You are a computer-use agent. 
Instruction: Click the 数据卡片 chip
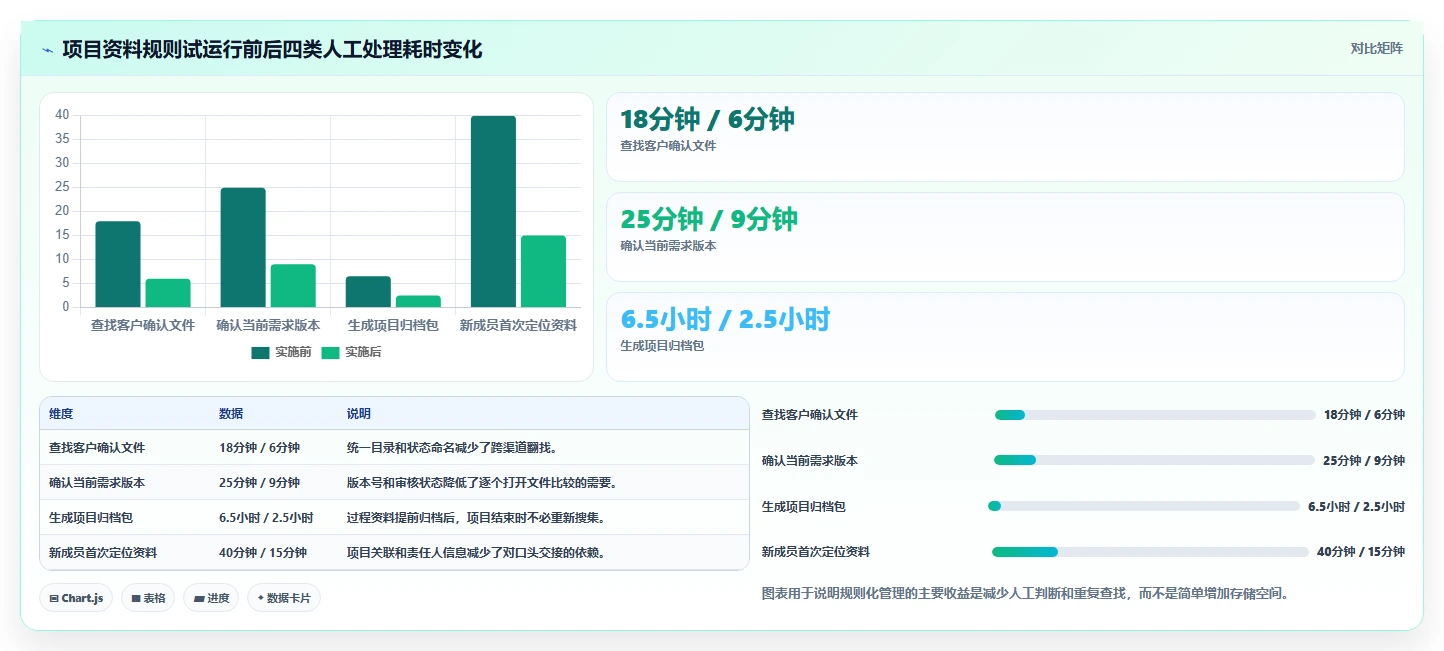click(284, 598)
